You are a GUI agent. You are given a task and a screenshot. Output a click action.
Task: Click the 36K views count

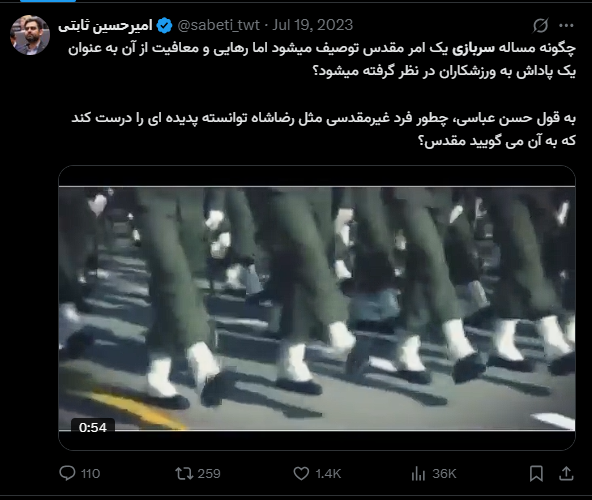pos(444,474)
